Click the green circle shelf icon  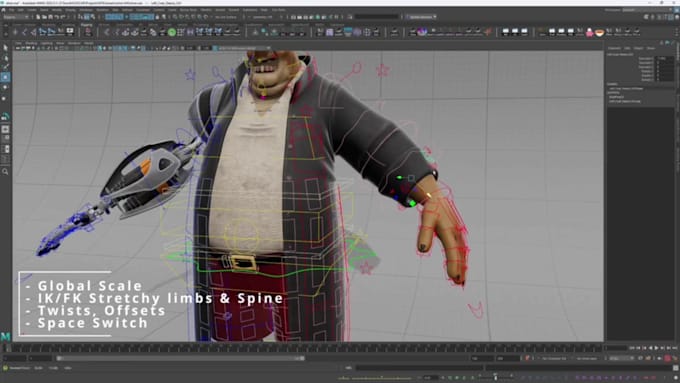[172, 32]
